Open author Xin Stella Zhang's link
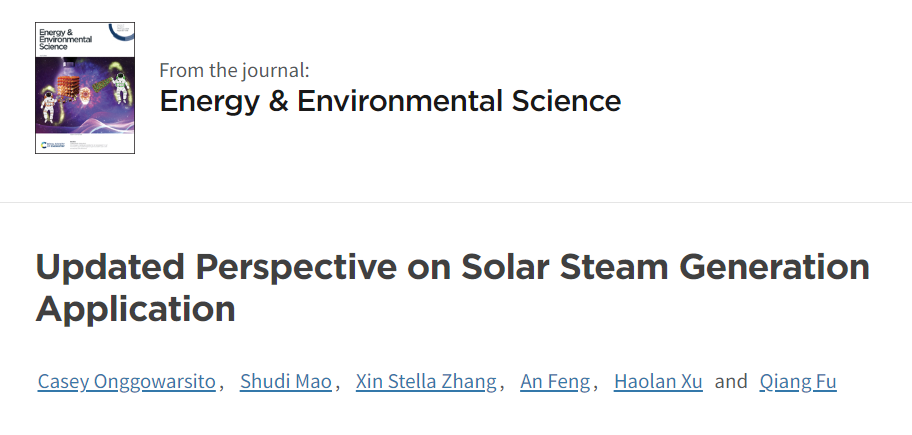912x435 pixels. pyautogui.click(x=426, y=381)
